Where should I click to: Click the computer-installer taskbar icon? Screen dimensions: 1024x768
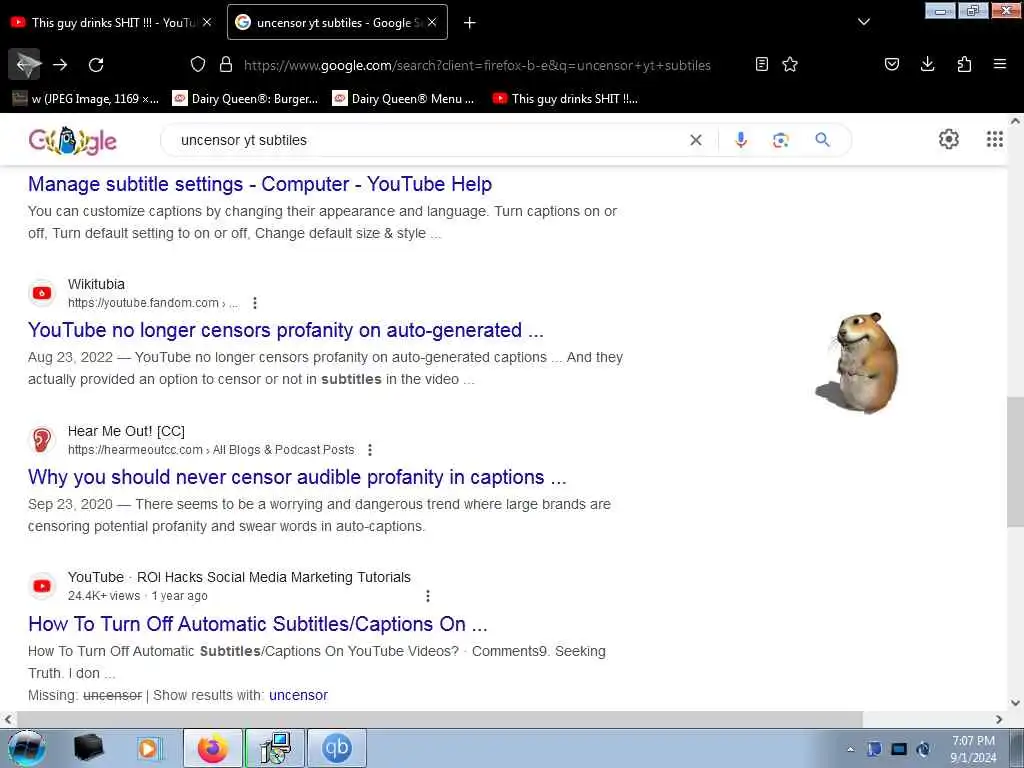click(275, 748)
